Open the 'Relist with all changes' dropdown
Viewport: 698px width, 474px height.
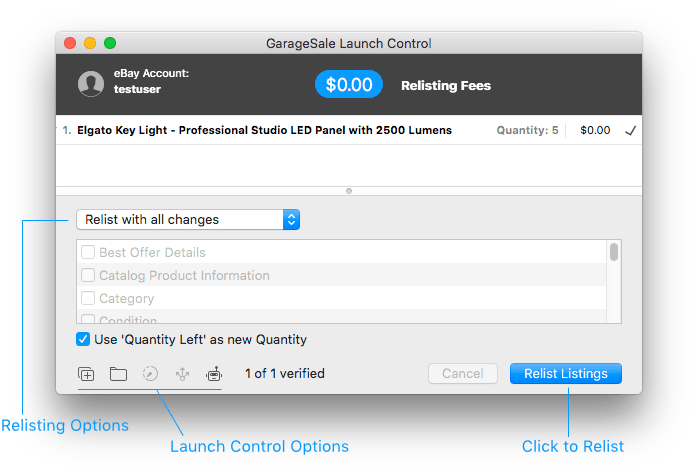point(188,219)
